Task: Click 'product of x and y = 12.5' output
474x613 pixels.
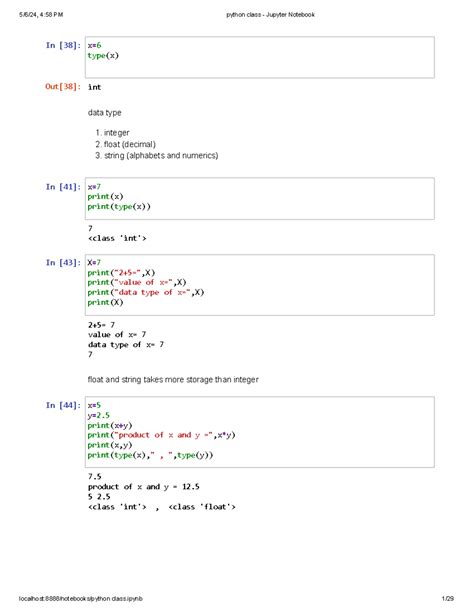Action: [144, 487]
